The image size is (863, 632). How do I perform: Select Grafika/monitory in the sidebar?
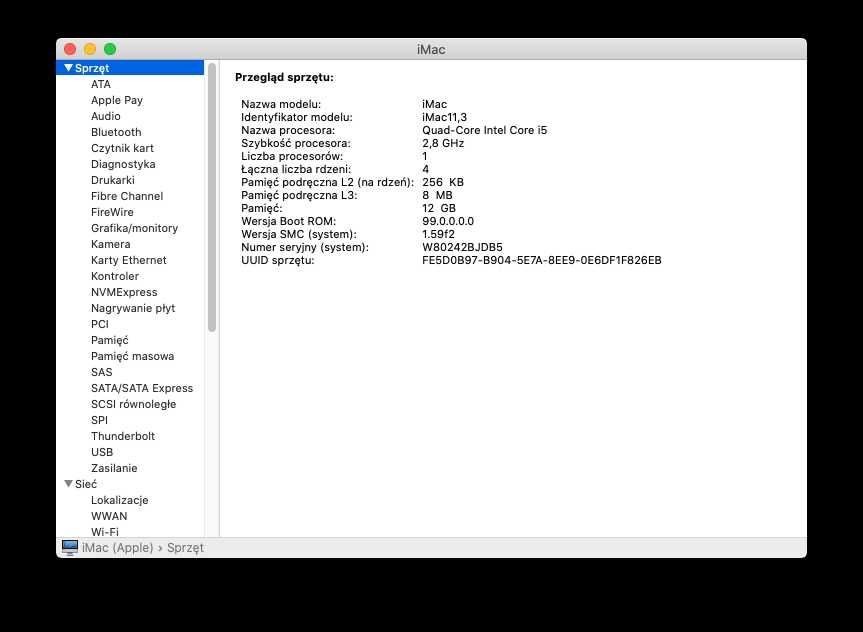click(134, 228)
